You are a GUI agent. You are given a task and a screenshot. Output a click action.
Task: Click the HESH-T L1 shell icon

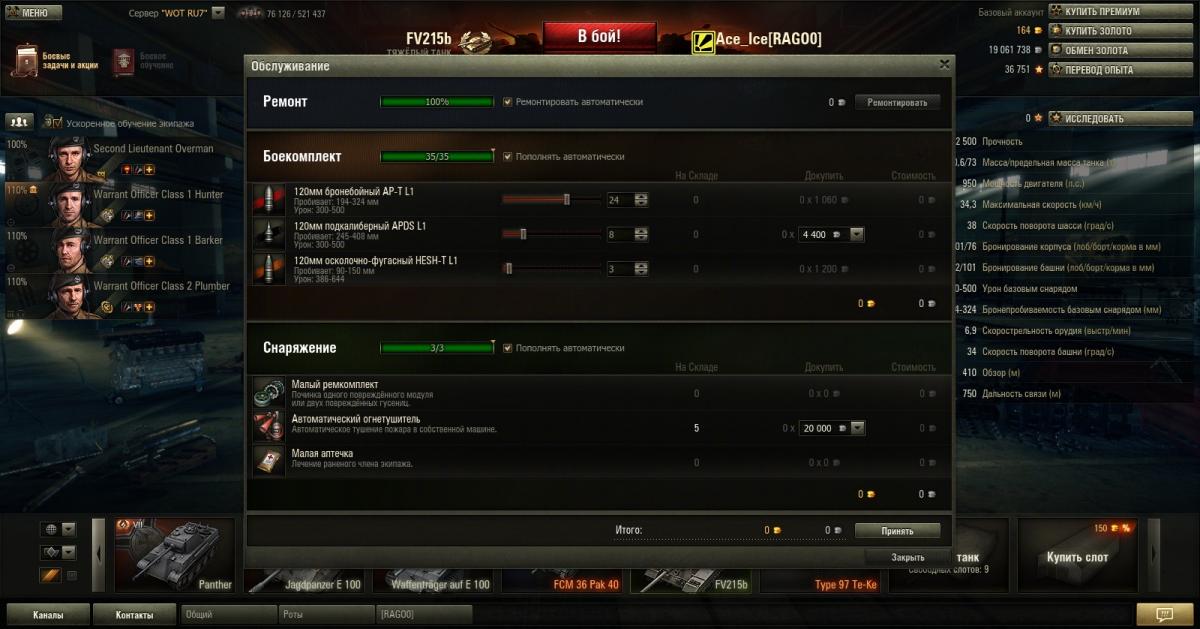[x=269, y=269]
